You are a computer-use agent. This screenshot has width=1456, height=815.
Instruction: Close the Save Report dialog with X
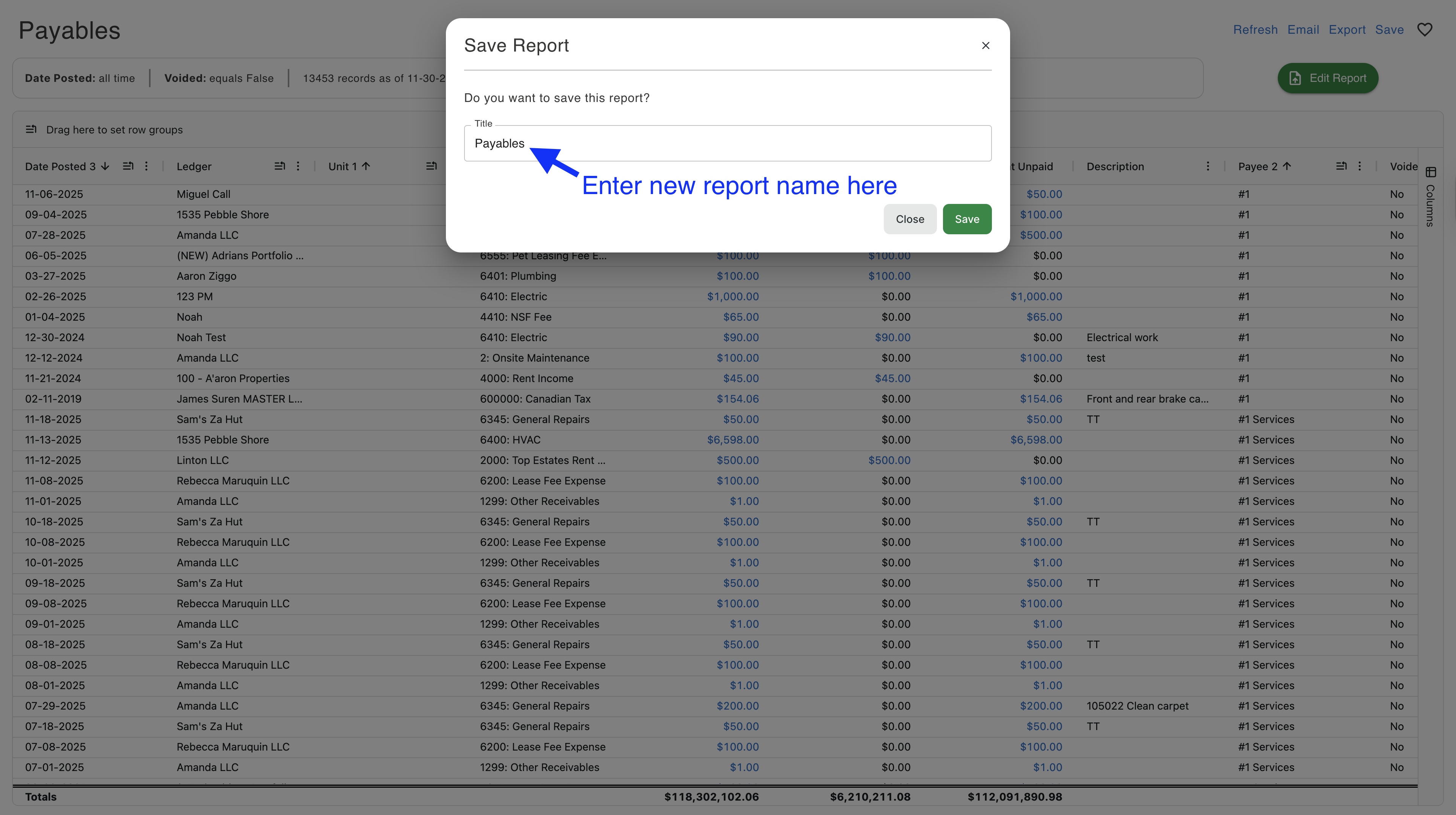pyautogui.click(x=985, y=45)
